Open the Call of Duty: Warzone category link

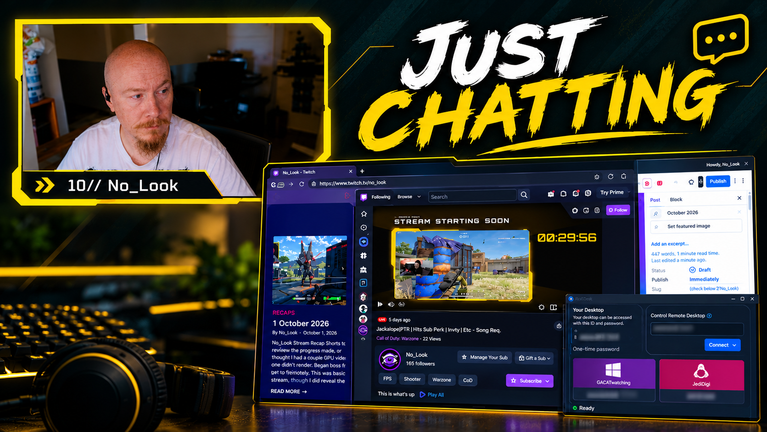pos(397,339)
